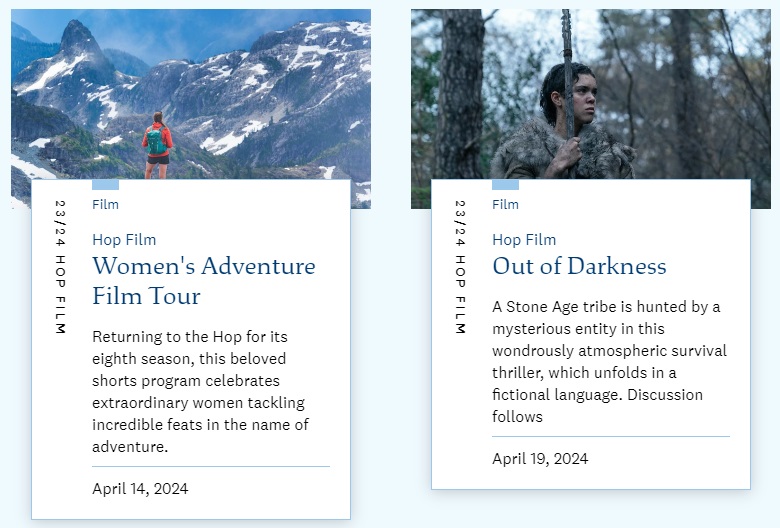The width and height of the screenshot is (780, 528).
Task: Click divider line above April 14 date
Action: [x=210, y=466]
